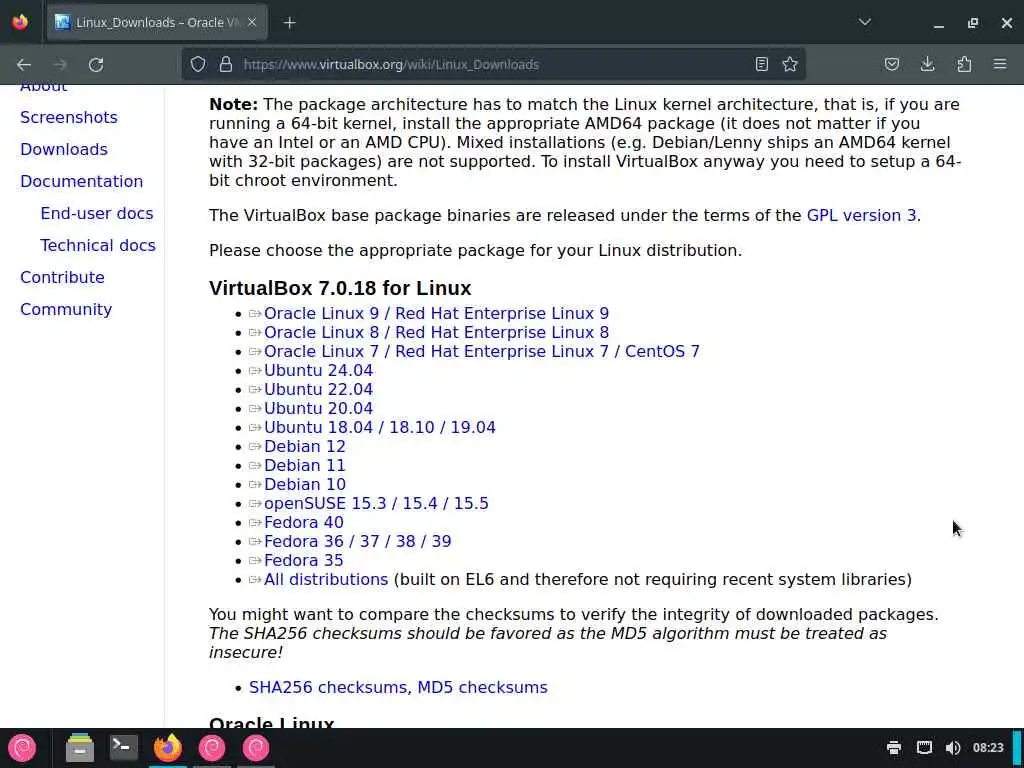Bookmark this page with the star icon
1024x768 pixels.
pos(790,64)
